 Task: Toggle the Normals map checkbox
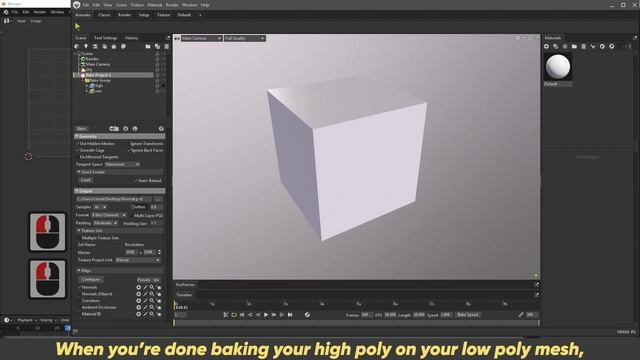[x=79, y=287]
